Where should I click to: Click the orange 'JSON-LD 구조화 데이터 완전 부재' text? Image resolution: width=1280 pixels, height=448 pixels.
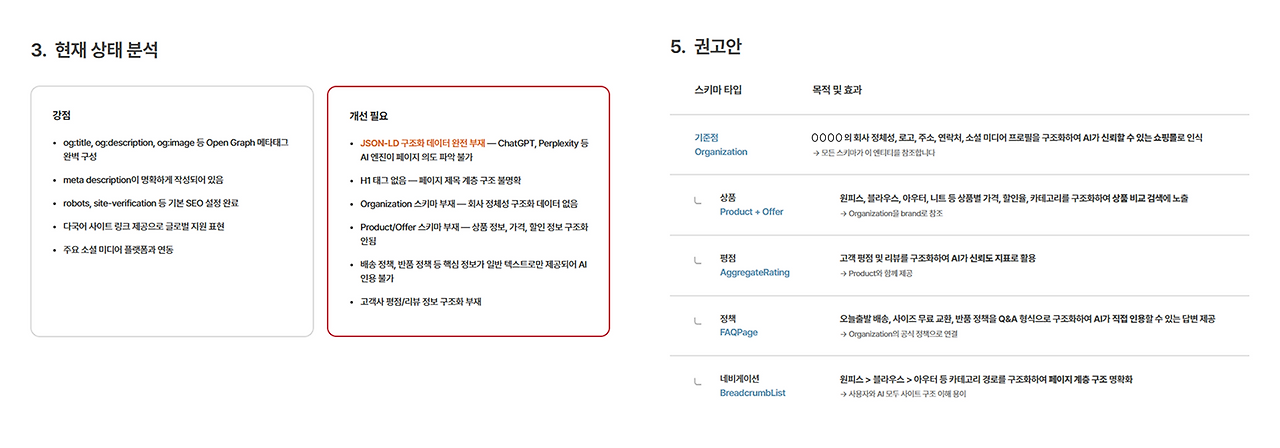[422, 143]
